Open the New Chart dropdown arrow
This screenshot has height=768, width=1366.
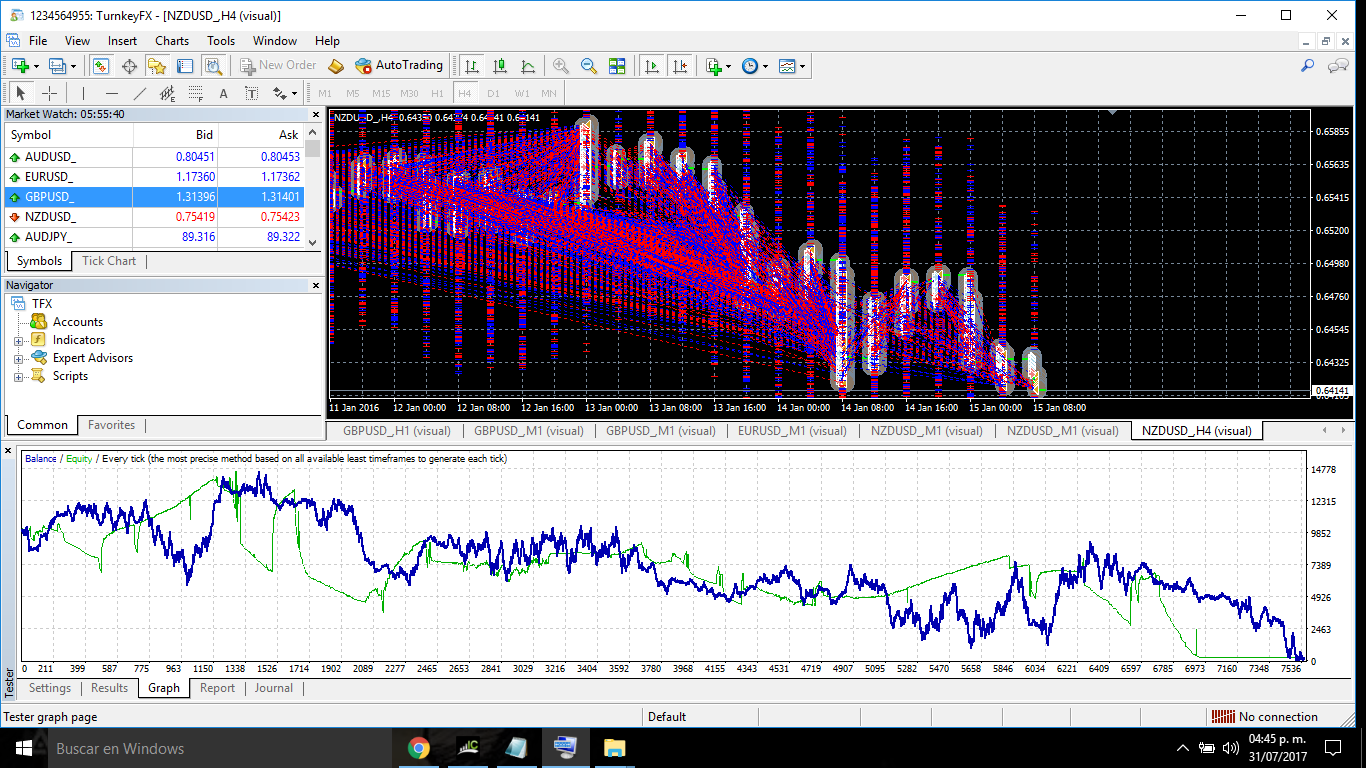pos(36,66)
